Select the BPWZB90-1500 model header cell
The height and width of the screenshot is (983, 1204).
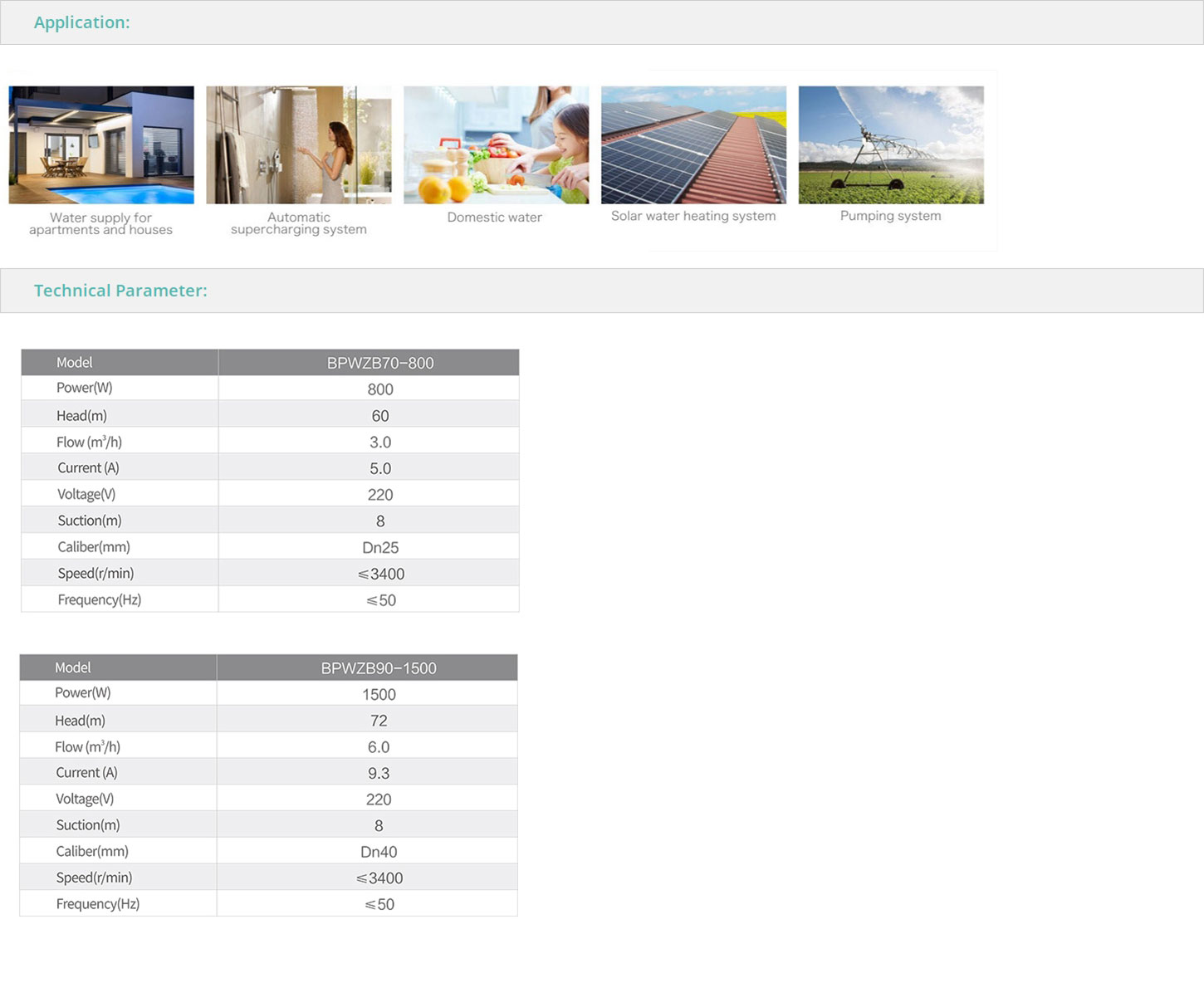[367, 668]
